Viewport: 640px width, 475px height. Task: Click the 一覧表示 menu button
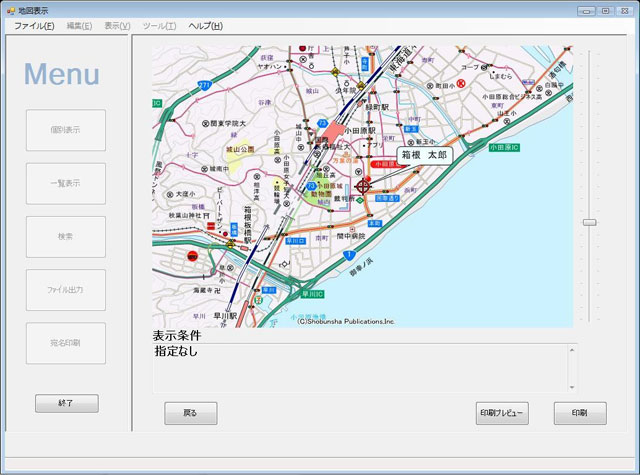tap(66, 184)
